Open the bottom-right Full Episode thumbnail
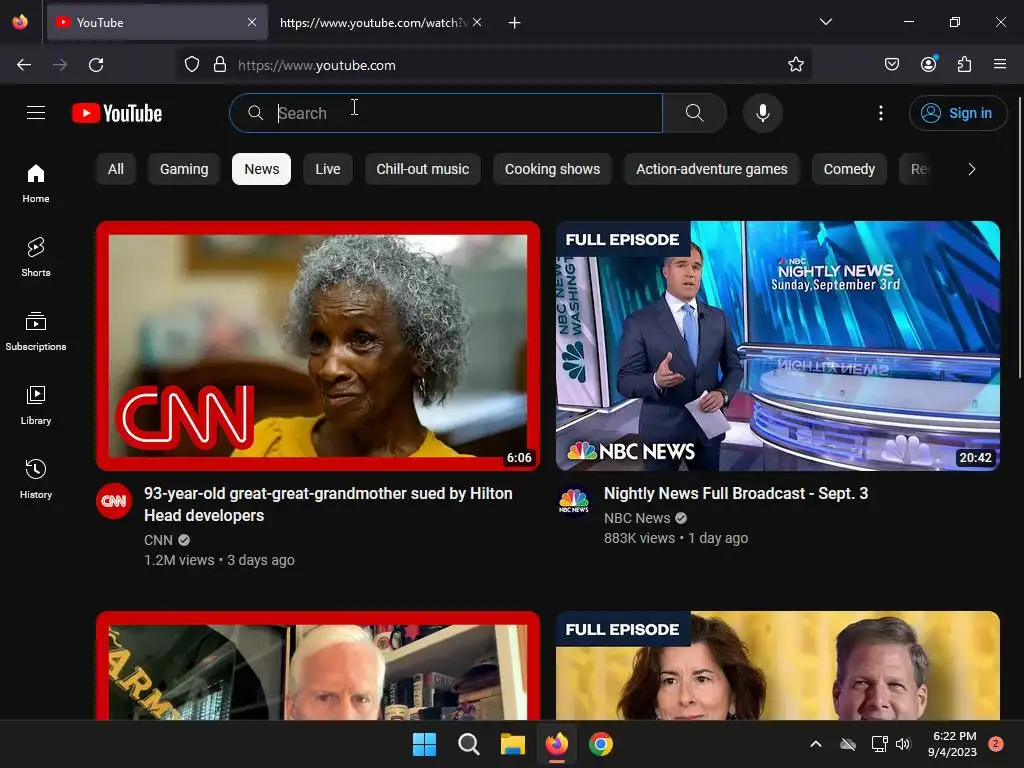Screen dimensions: 1024x768 pos(778,665)
